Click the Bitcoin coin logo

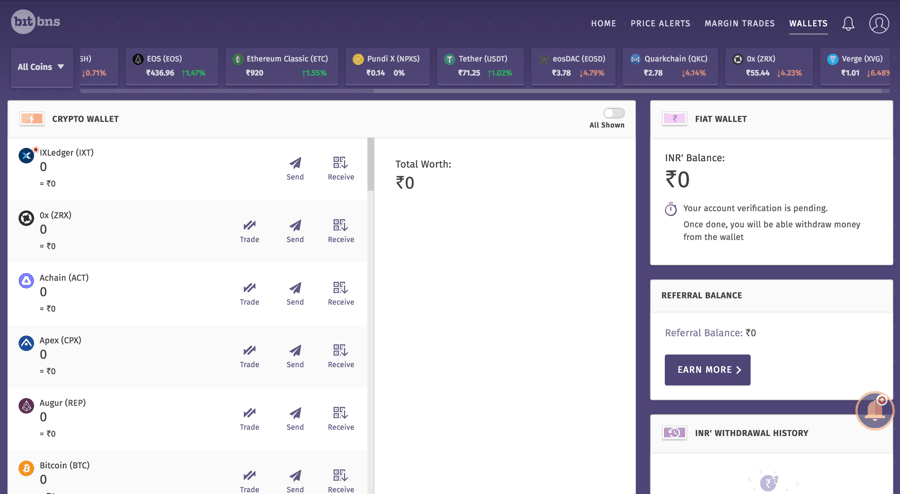click(x=26, y=468)
